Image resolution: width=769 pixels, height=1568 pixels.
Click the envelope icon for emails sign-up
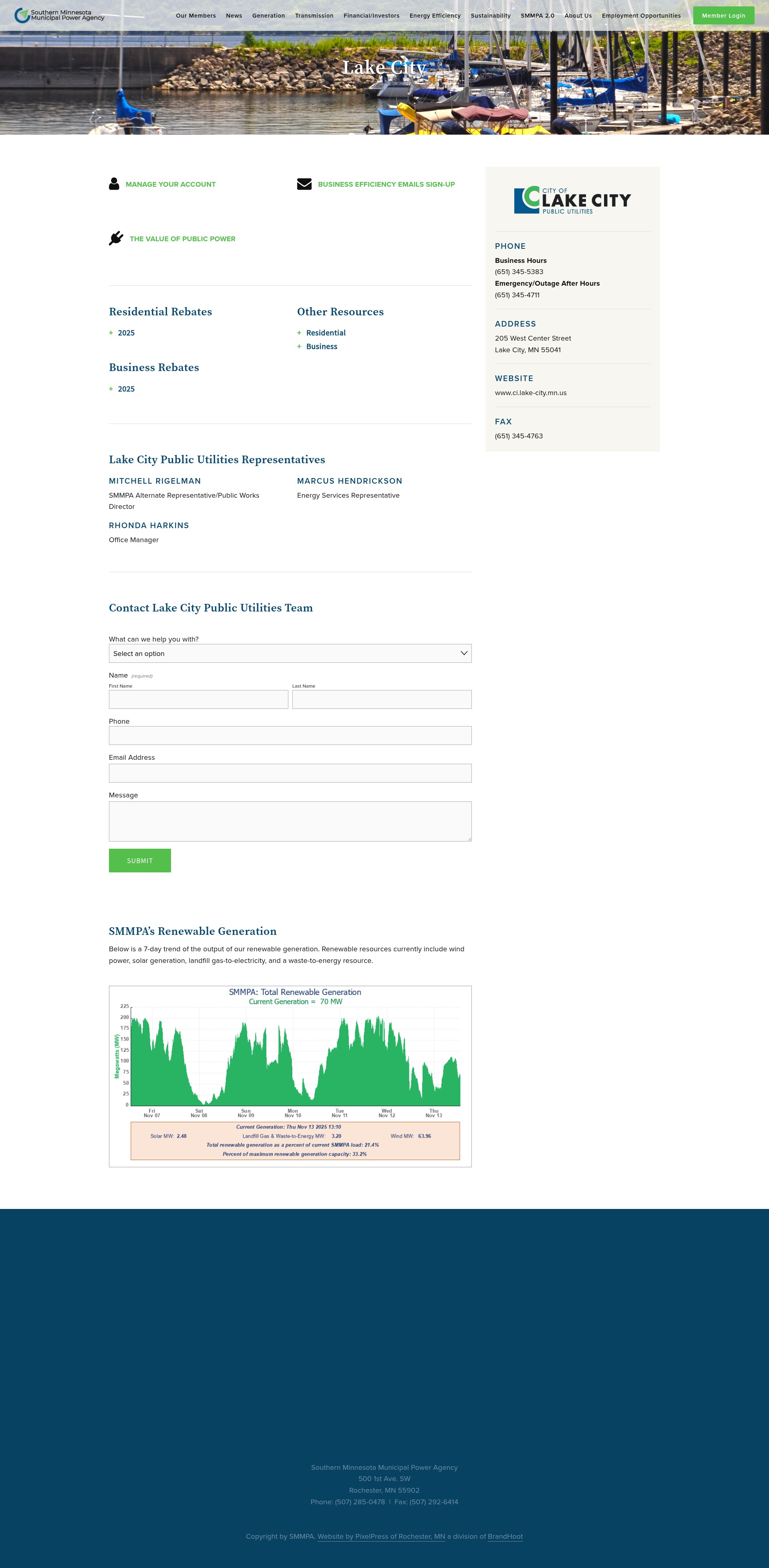click(304, 184)
